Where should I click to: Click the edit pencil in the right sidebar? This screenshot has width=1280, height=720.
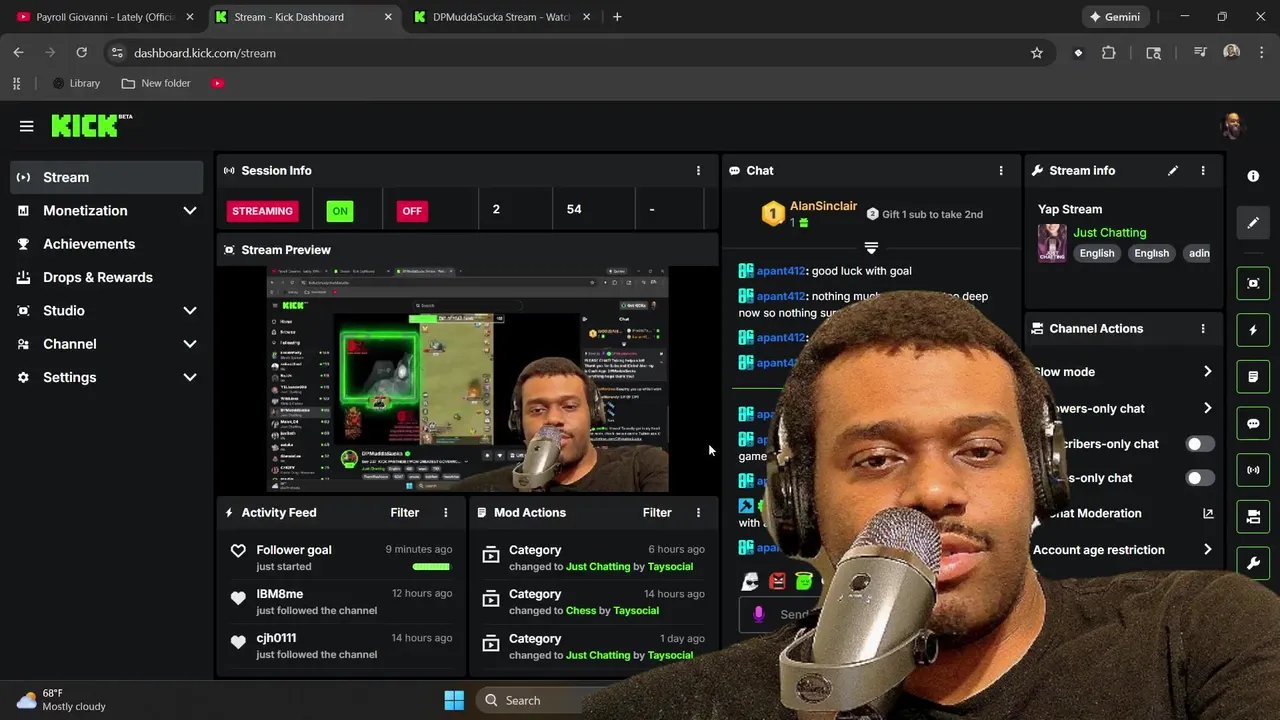(x=1253, y=223)
